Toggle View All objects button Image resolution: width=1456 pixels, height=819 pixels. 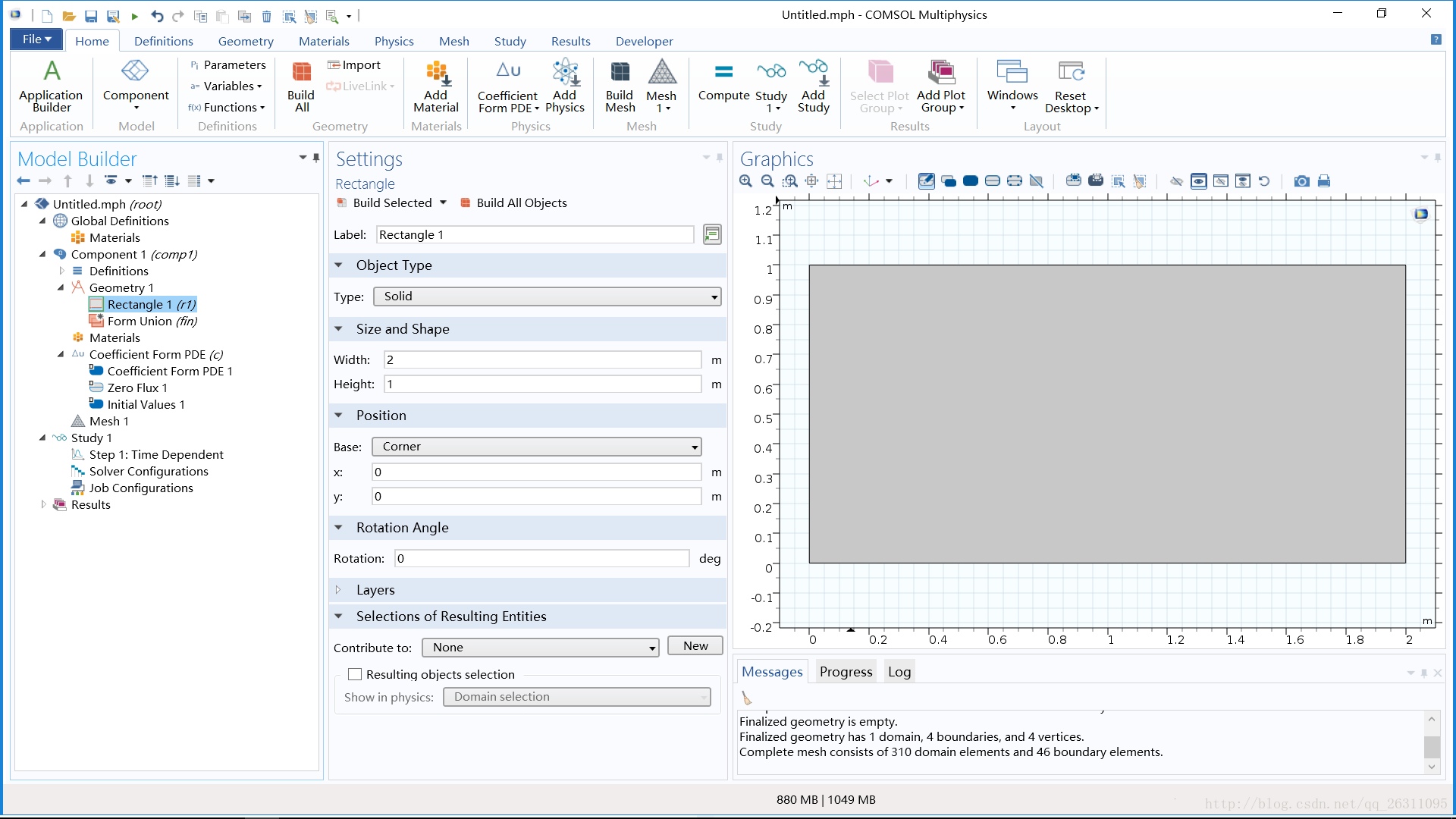[1242, 181]
